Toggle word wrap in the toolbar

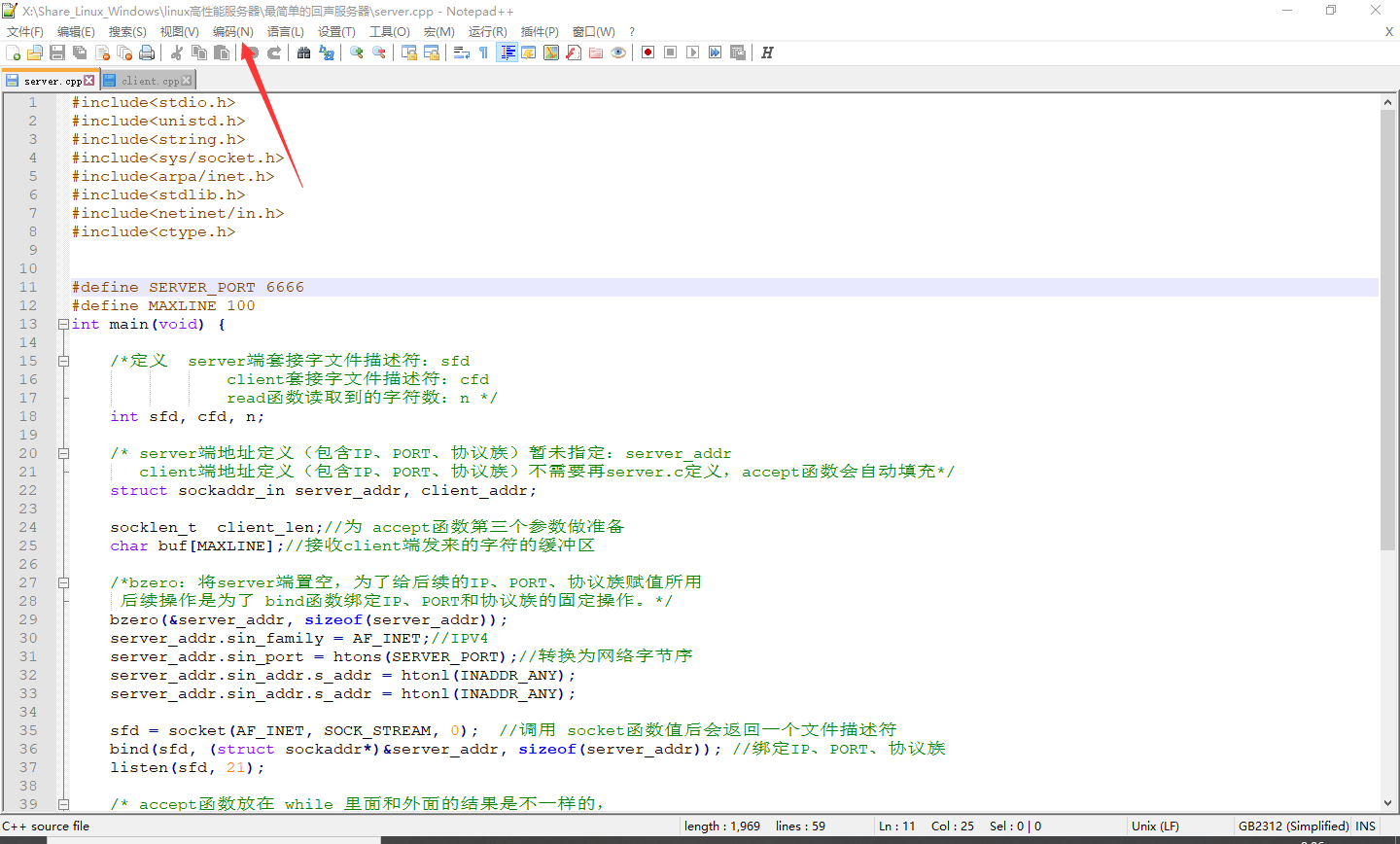pyautogui.click(x=461, y=53)
